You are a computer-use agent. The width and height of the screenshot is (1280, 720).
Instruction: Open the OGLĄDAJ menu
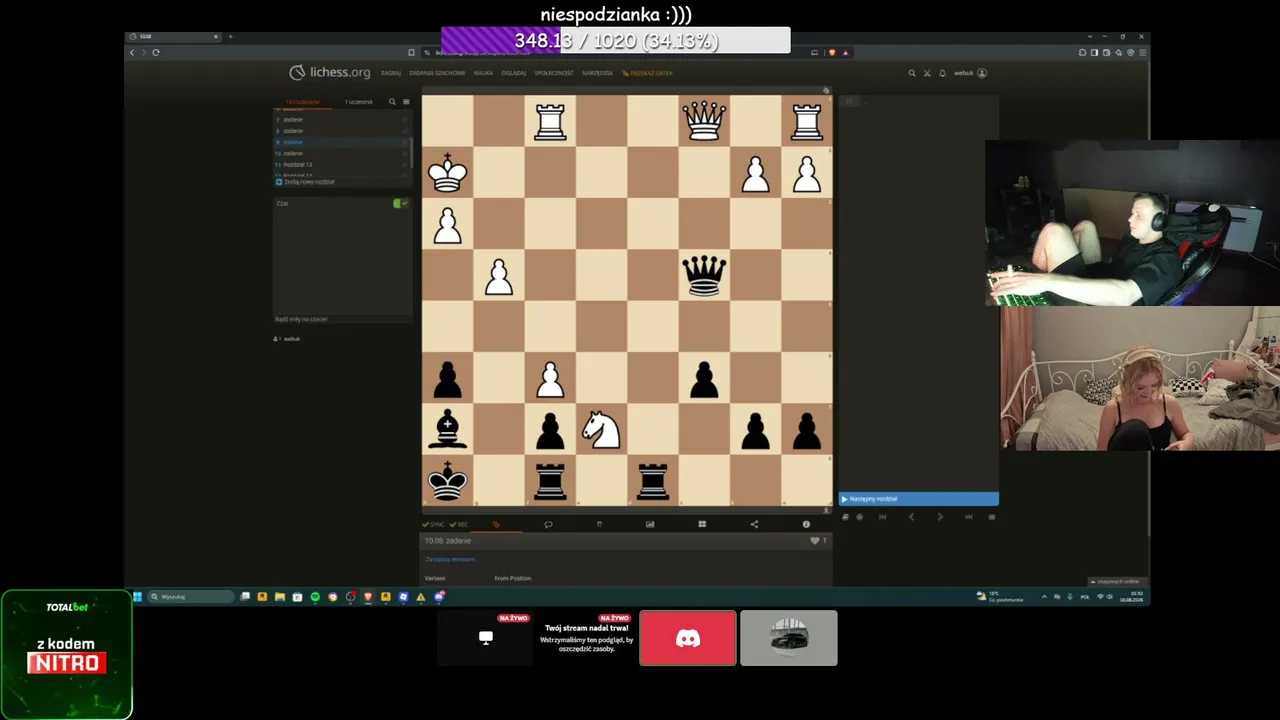(513, 73)
